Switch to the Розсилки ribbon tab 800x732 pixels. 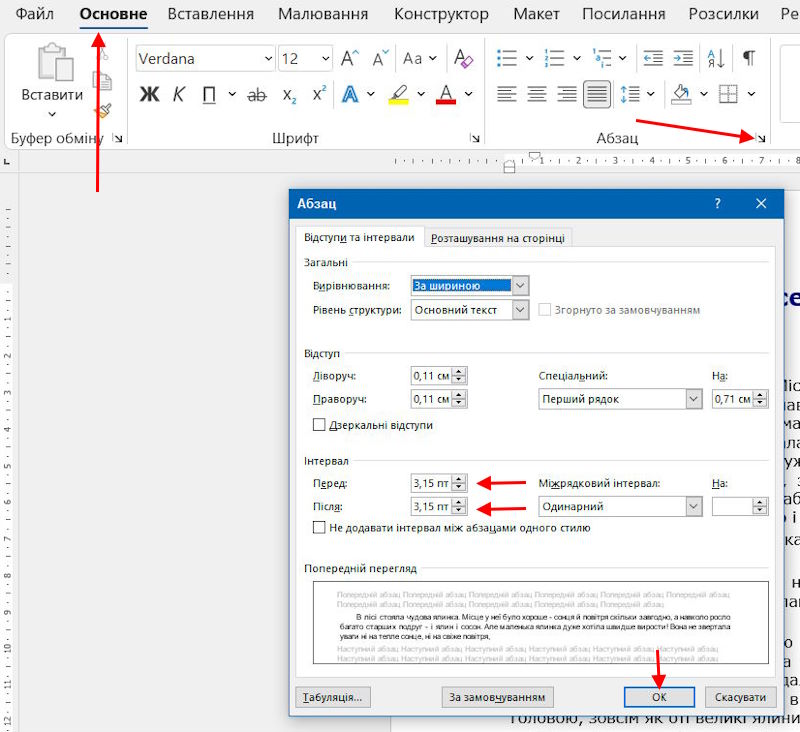tap(723, 14)
